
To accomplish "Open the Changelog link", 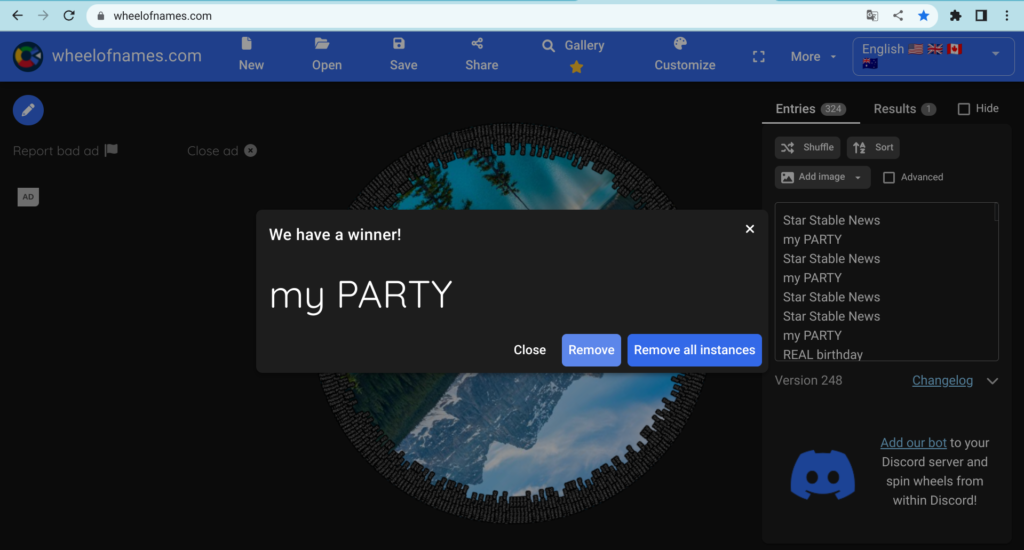I will (x=942, y=381).
